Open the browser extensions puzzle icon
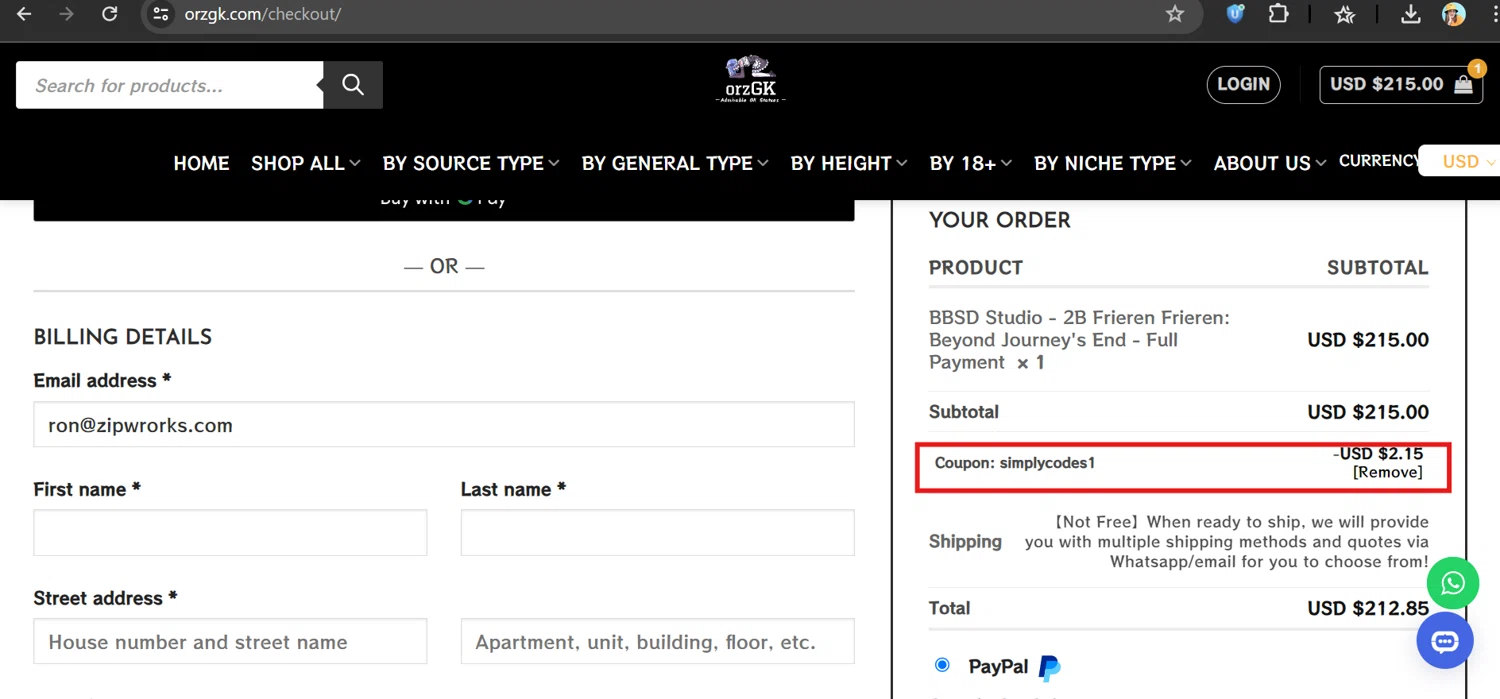The height and width of the screenshot is (699, 1500). tap(1279, 14)
